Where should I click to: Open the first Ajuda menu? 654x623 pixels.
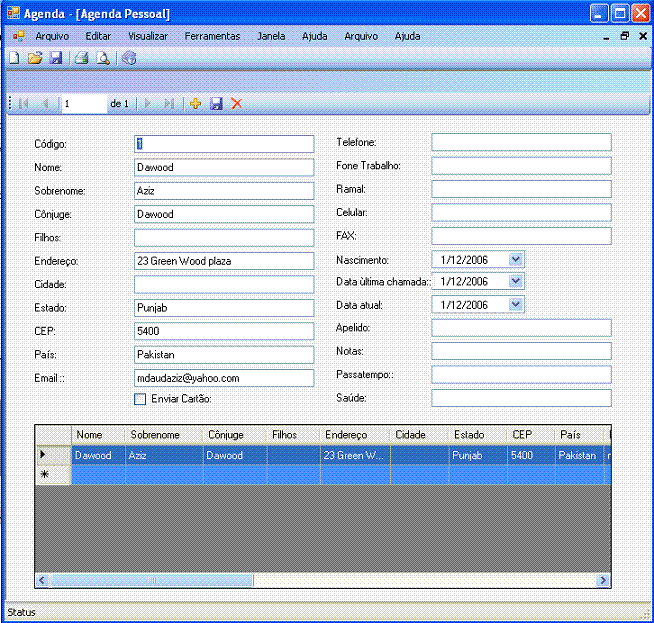click(x=314, y=36)
